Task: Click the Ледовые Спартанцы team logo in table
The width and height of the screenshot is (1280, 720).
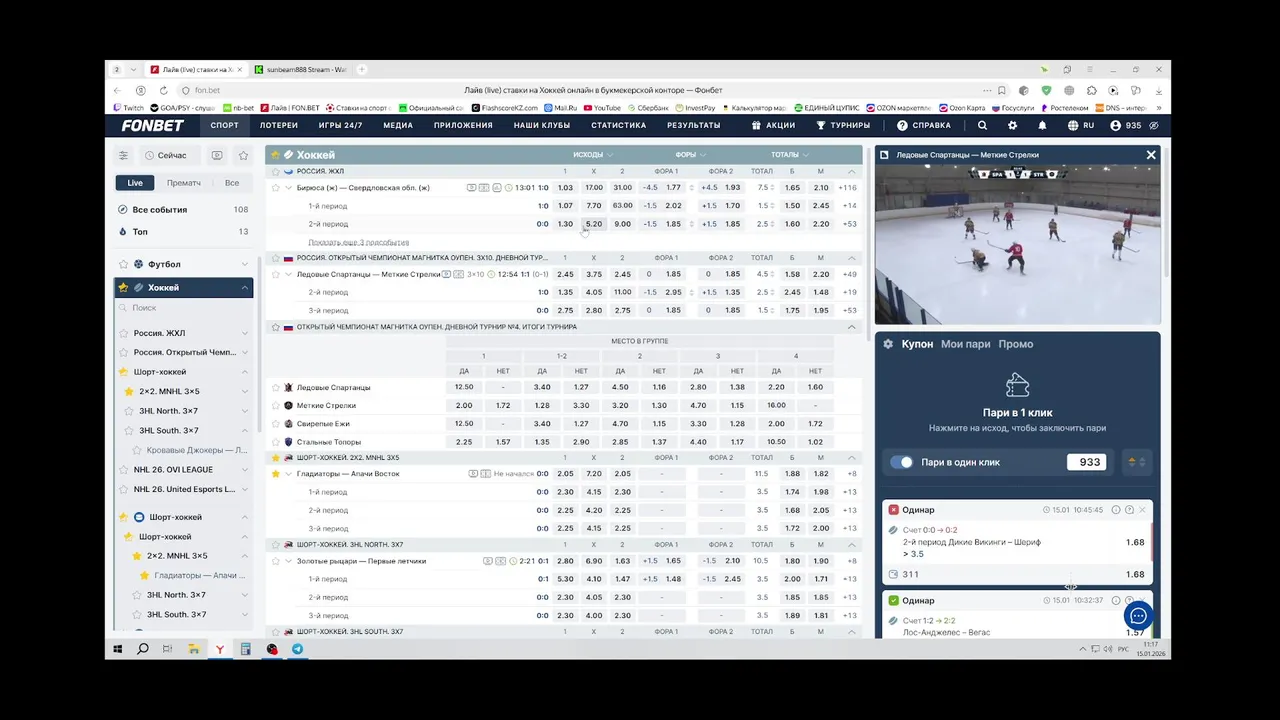Action: coord(289,387)
